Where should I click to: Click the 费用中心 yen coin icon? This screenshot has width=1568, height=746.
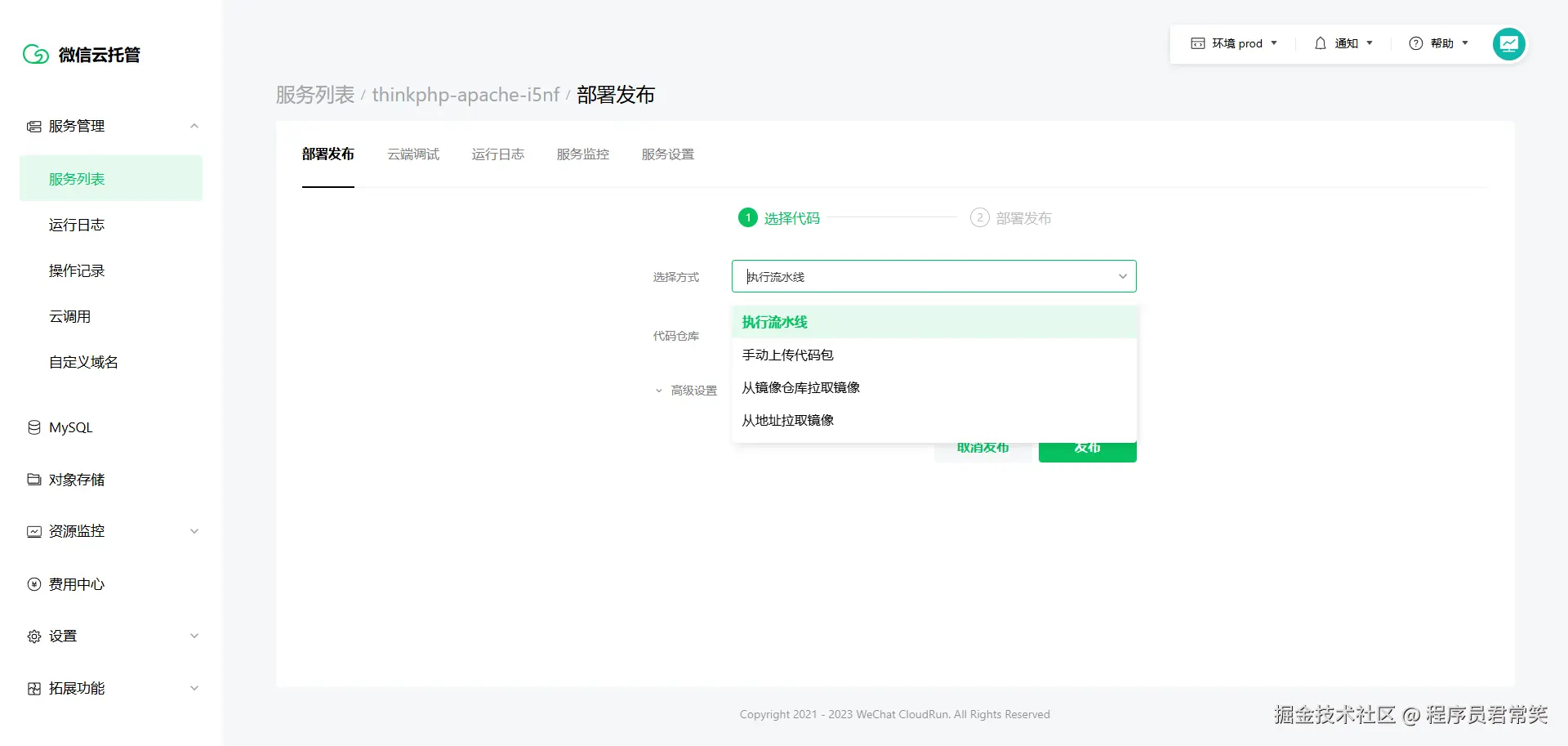coord(34,584)
